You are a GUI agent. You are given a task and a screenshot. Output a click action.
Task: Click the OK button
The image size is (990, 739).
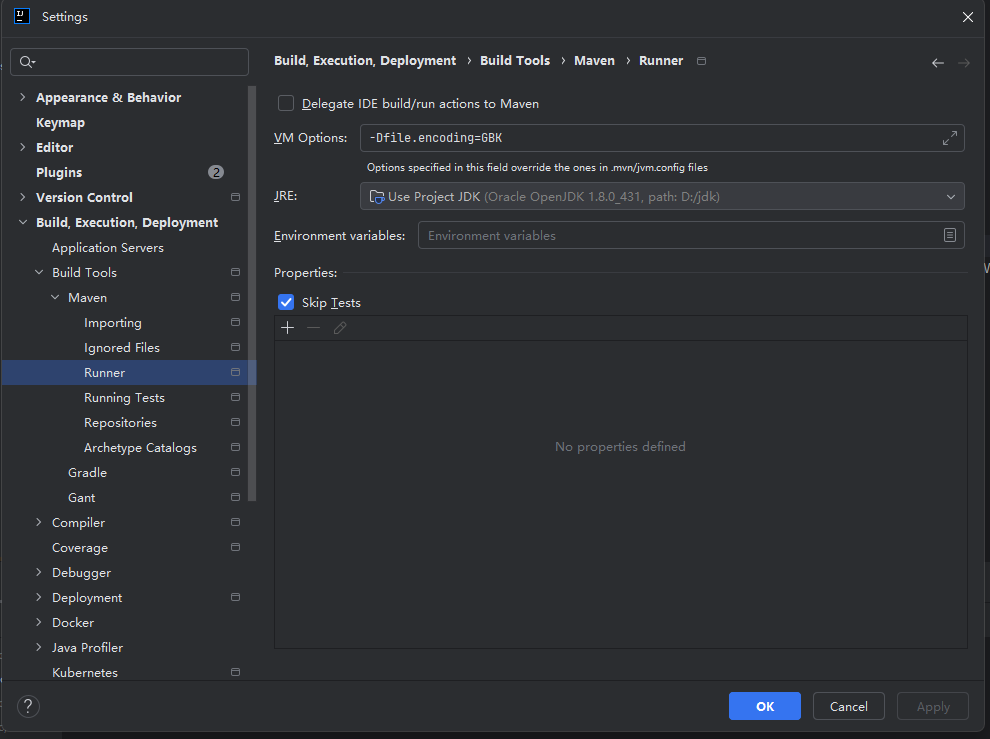764,706
